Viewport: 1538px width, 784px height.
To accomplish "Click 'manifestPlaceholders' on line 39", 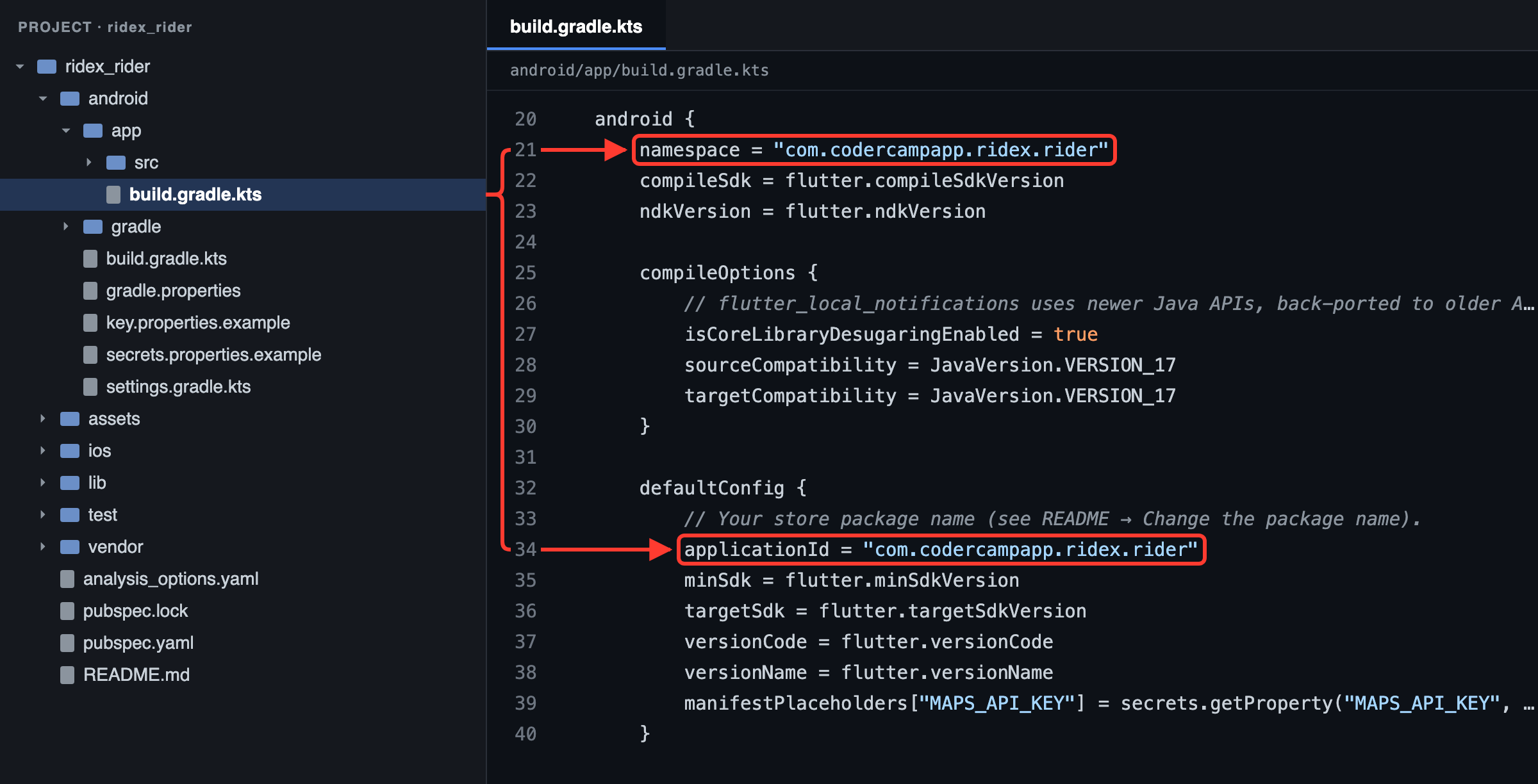I will tap(796, 703).
